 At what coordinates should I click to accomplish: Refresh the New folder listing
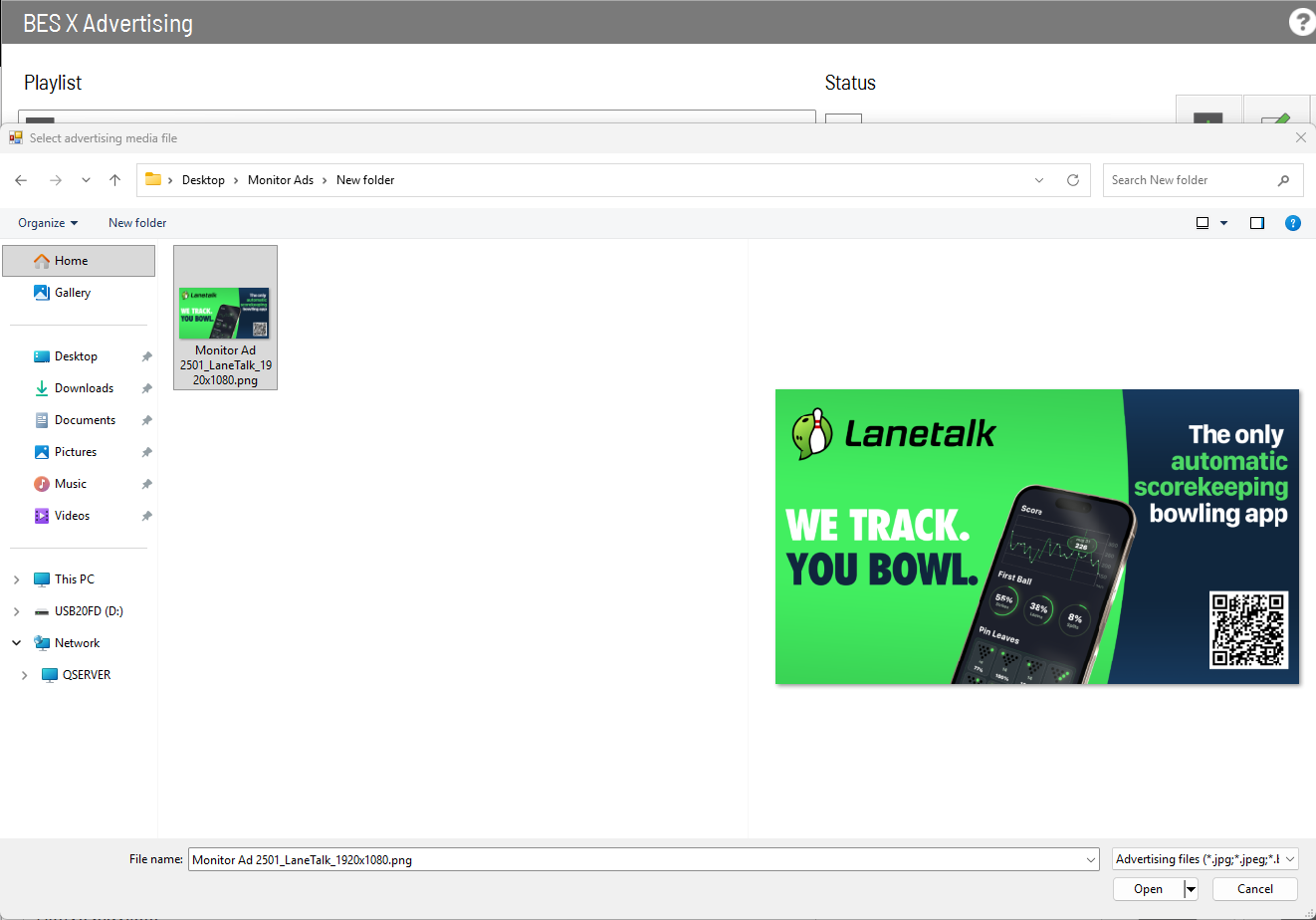1073,180
